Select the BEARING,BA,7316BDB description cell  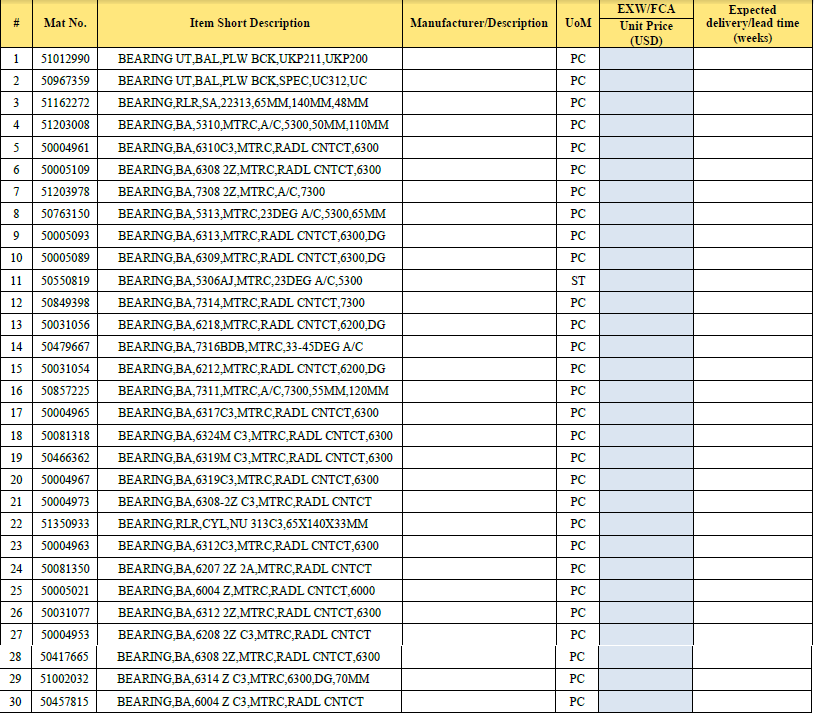tap(240, 347)
